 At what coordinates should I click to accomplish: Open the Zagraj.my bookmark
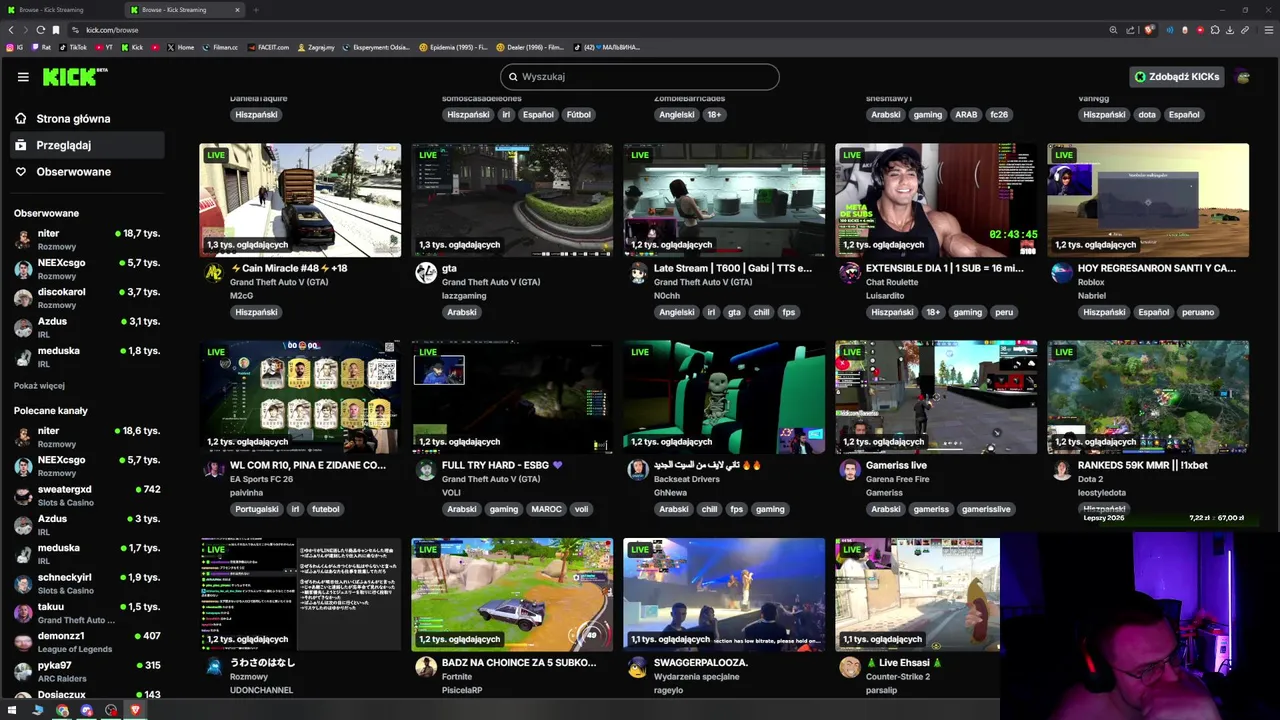tap(318, 47)
